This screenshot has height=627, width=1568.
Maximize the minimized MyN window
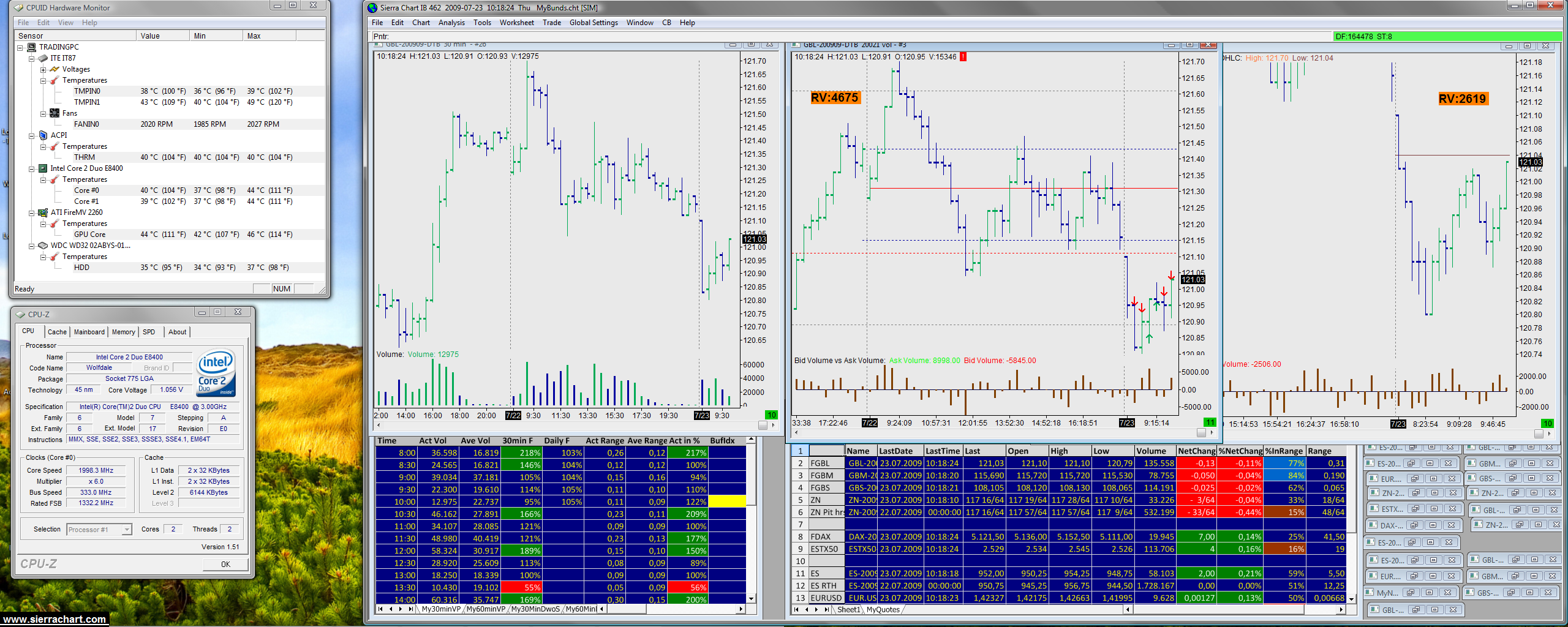(x=1429, y=593)
